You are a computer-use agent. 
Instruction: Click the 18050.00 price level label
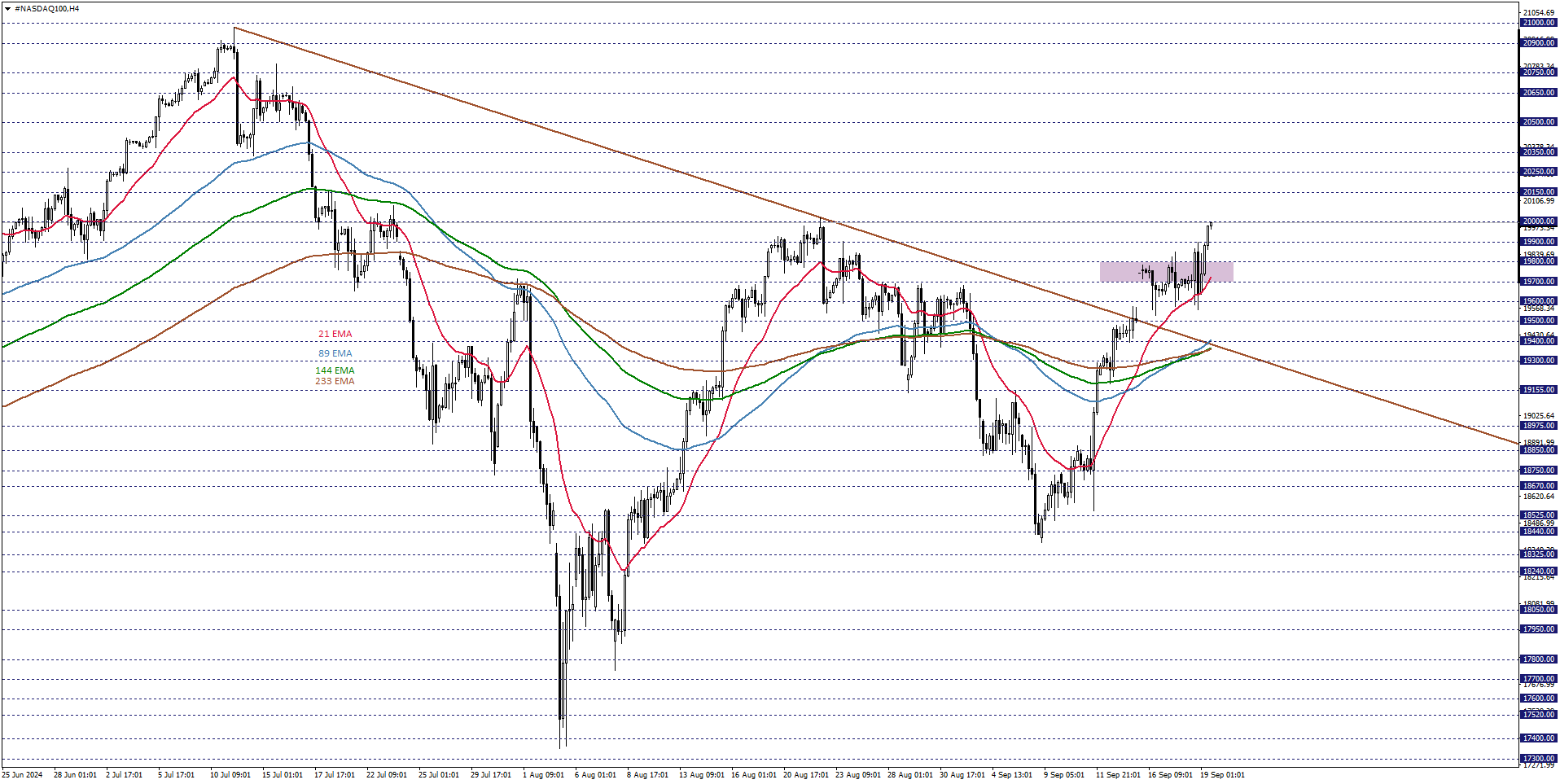pyautogui.click(x=1539, y=610)
